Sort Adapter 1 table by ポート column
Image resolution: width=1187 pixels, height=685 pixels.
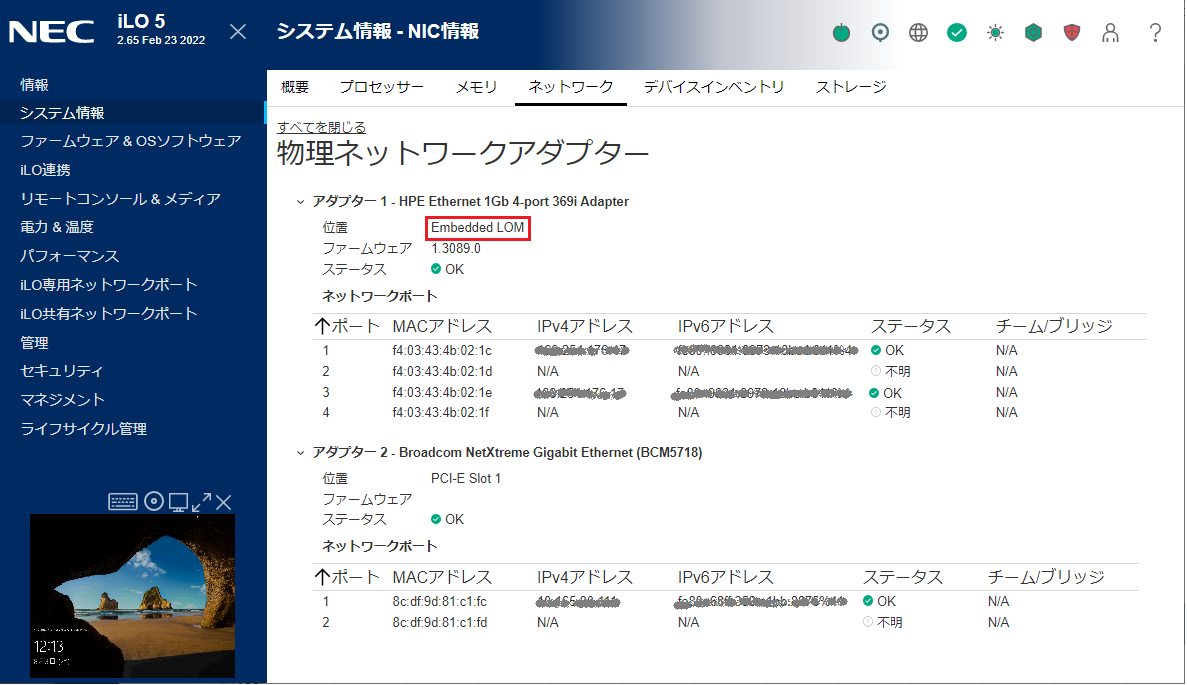pyautogui.click(x=347, y=326)
